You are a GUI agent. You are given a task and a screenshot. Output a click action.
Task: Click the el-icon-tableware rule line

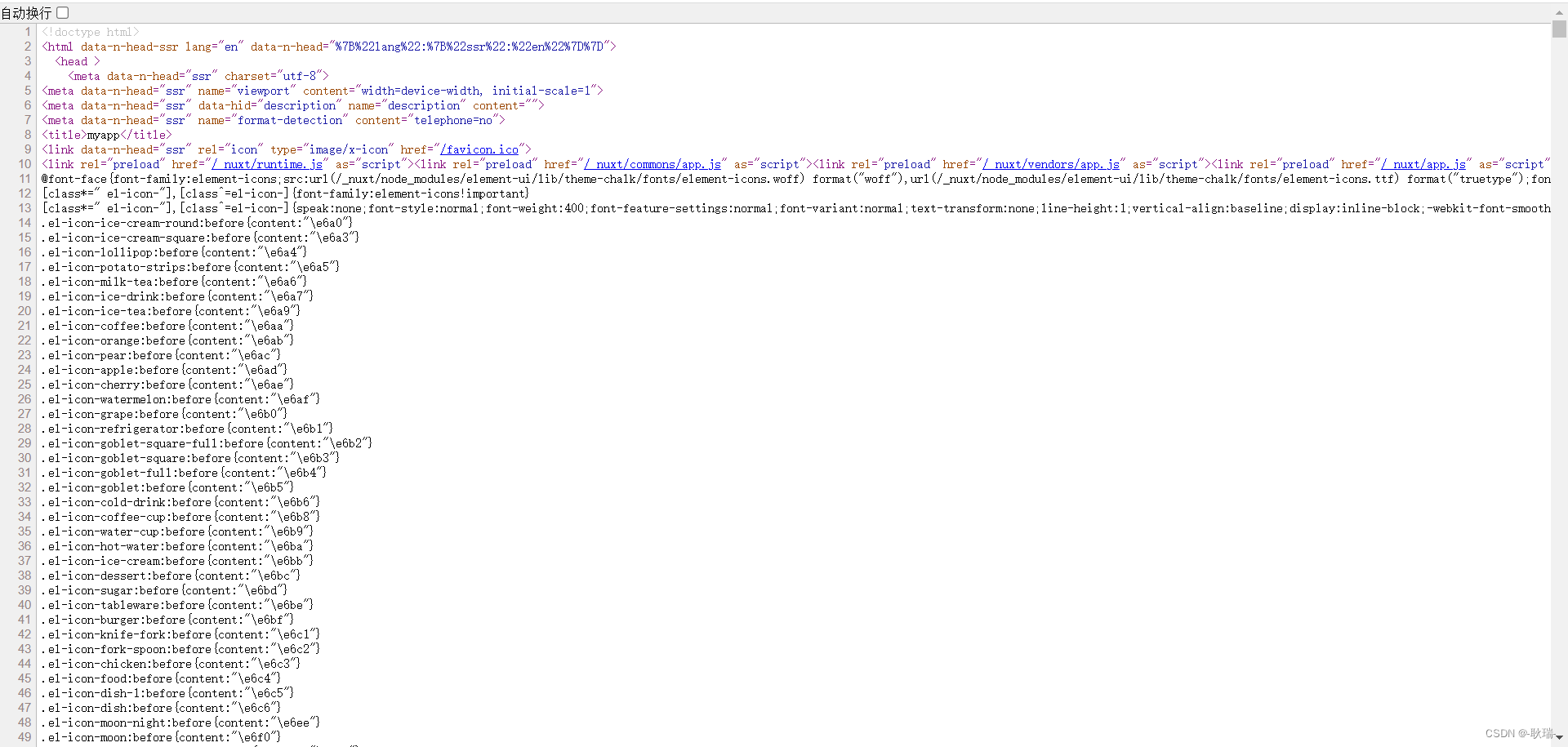(177, 605)
